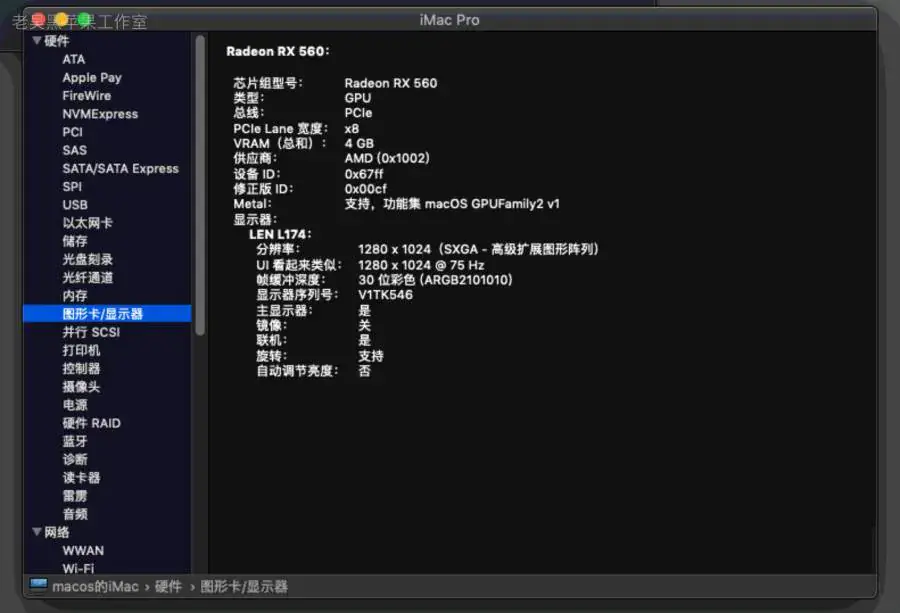Choose 诊断 sidebar entry
The height and width of the screenshot is (613, 900).
75,459
